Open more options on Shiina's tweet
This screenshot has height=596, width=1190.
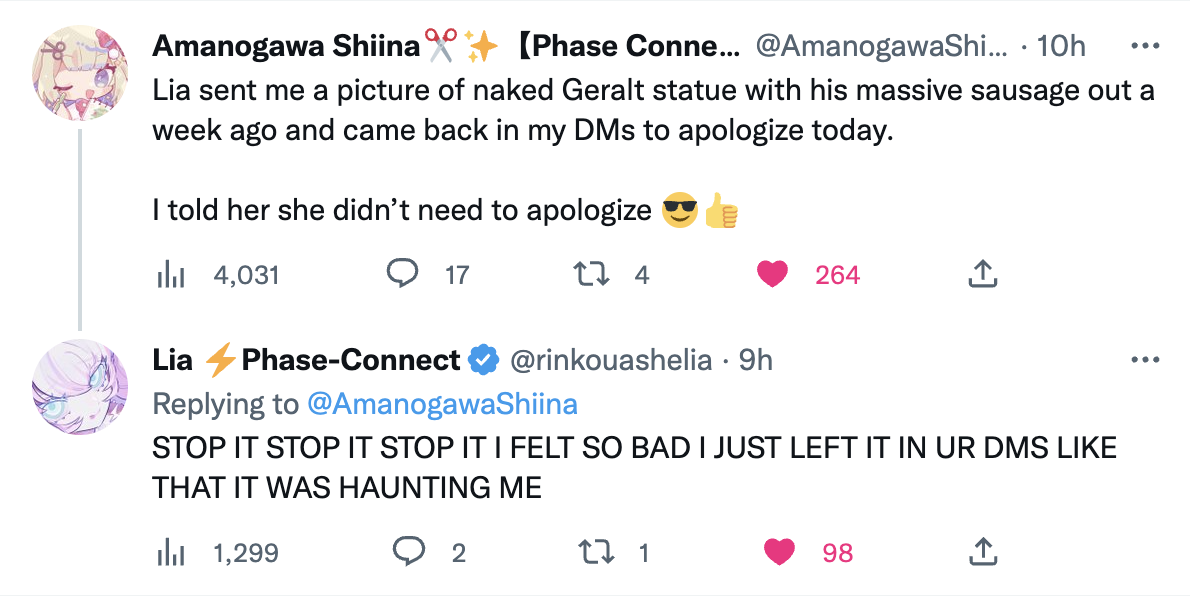[x=1143, y=46]
